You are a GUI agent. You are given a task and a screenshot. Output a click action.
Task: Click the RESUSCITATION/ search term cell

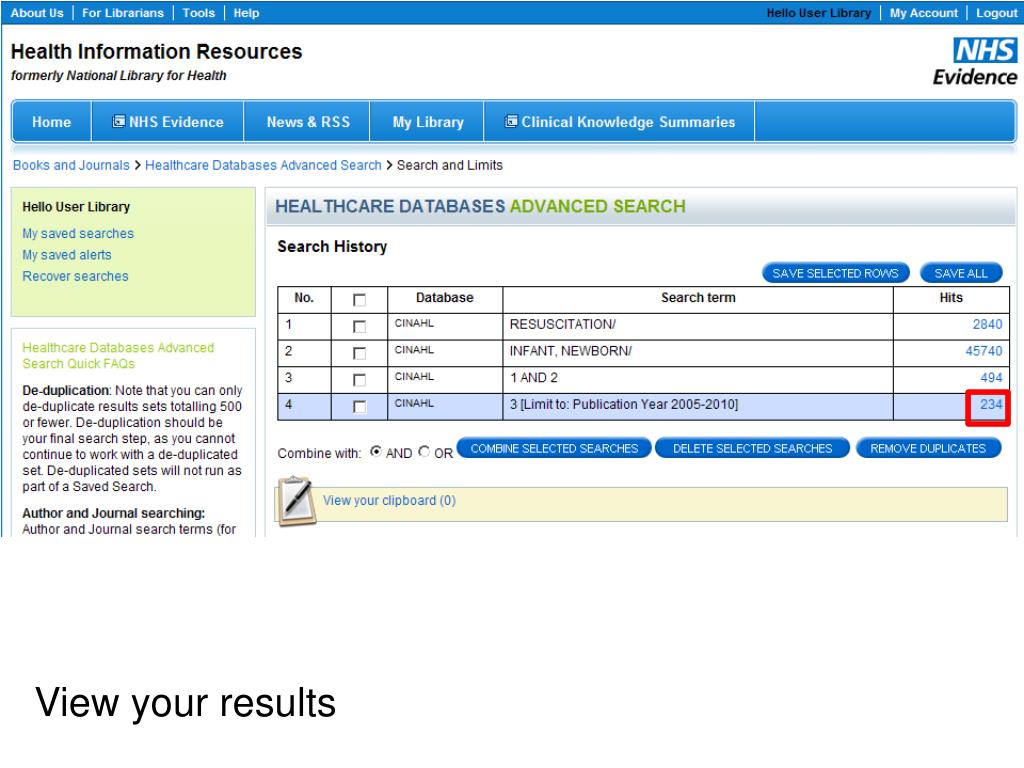pyautogui.click(x=697, y=327)
